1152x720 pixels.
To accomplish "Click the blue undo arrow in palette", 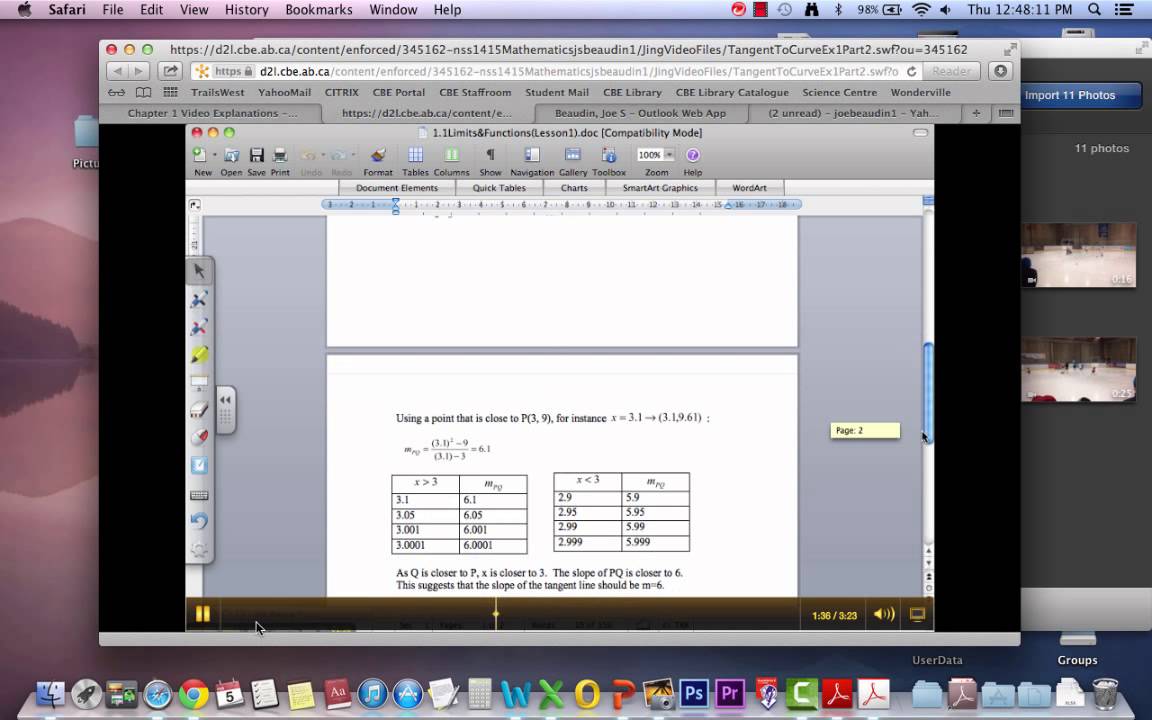I will tap(199, 521).
